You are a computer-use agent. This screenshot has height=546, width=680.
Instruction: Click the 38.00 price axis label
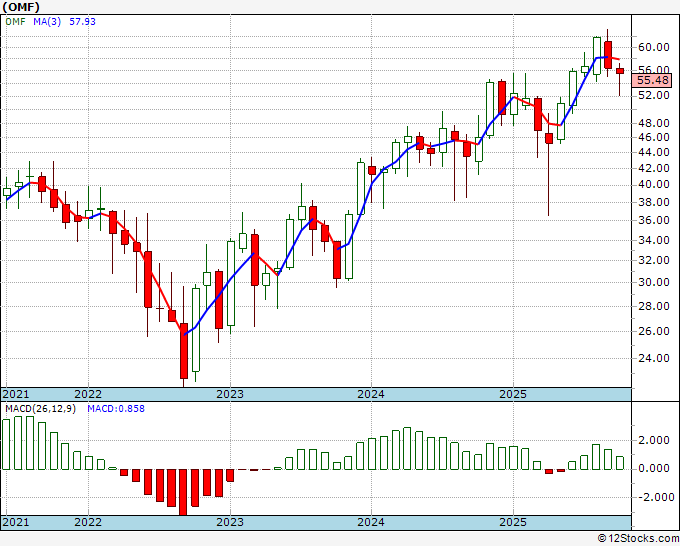point(654,202)
